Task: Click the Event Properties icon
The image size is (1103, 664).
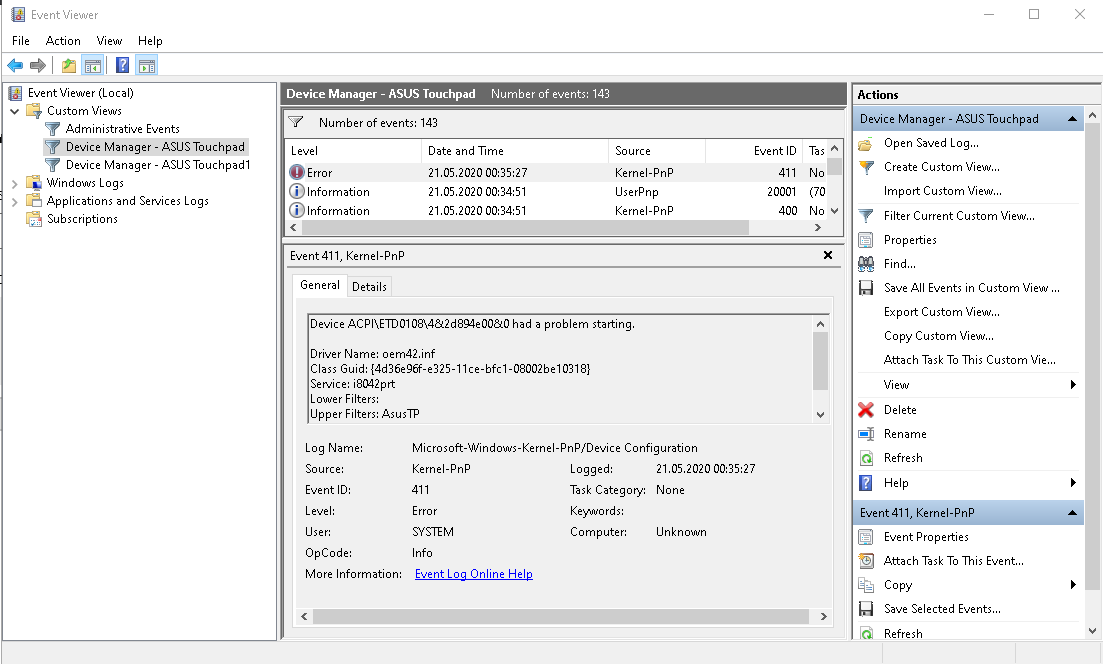Action: 866,537
